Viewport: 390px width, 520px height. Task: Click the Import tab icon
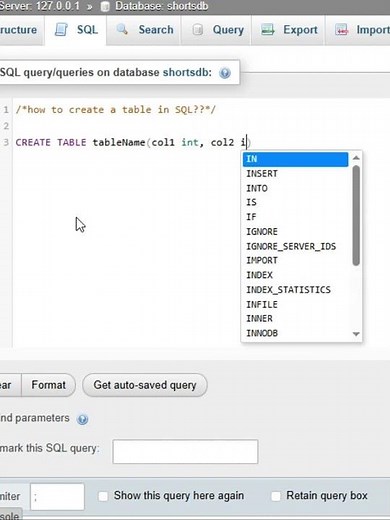342,30
